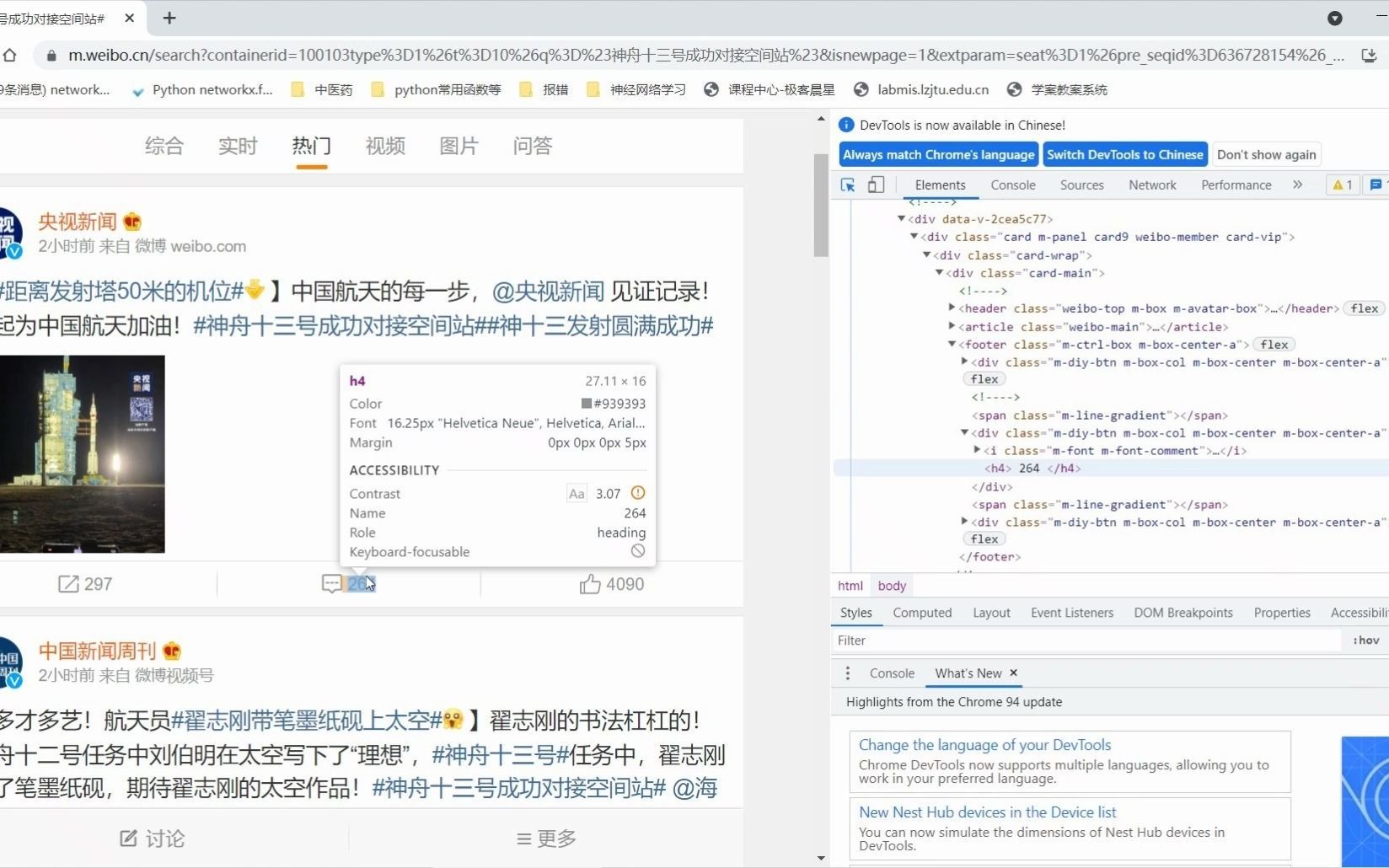The width and height of the screenshot is (1389, 868).
Task: Open the labmis.lzjtu.edu.cn bookmark
Action: click(921, 89)
